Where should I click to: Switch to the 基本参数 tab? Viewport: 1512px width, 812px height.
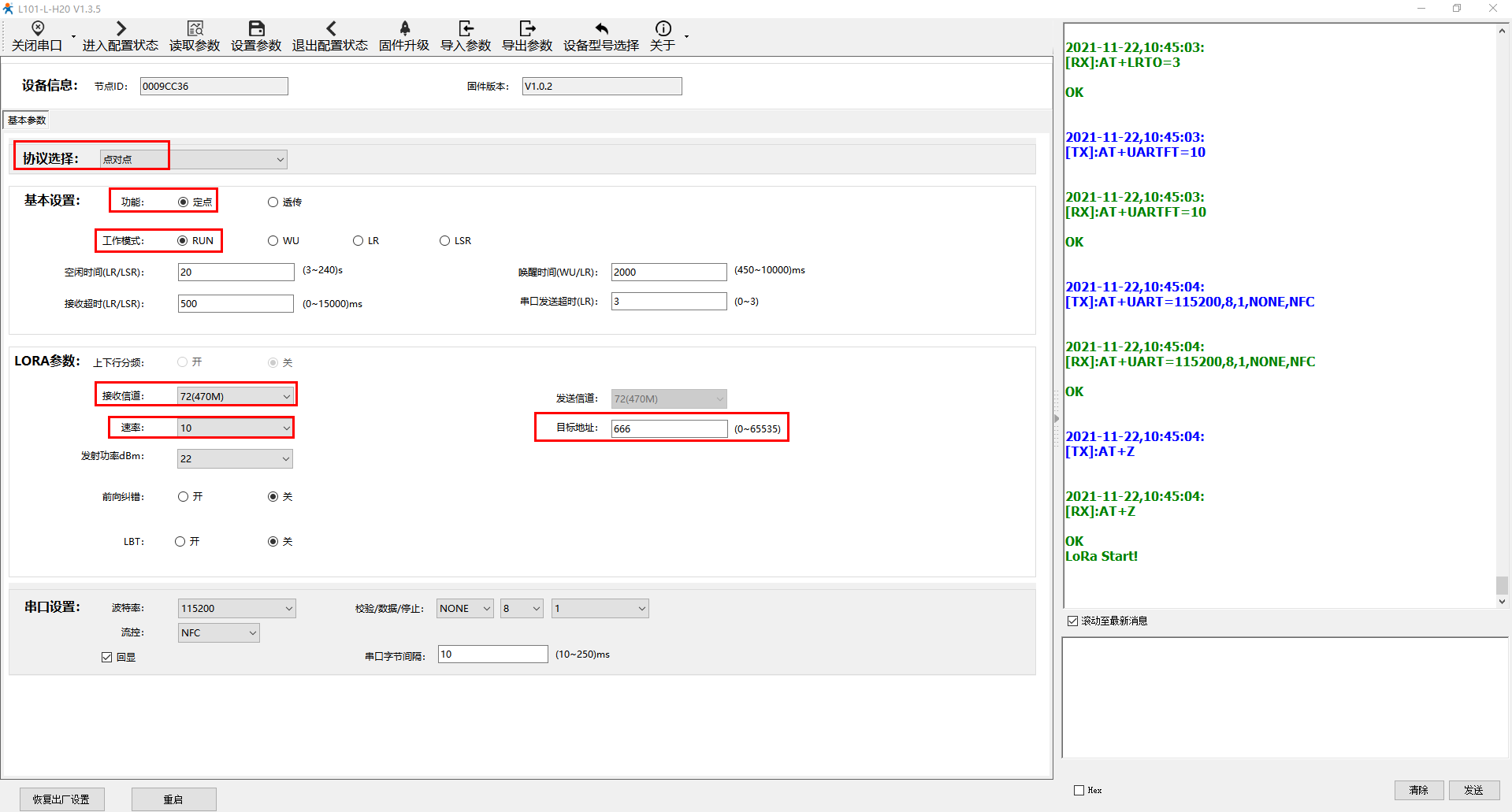pyautogui.click(x=27, y=121)
